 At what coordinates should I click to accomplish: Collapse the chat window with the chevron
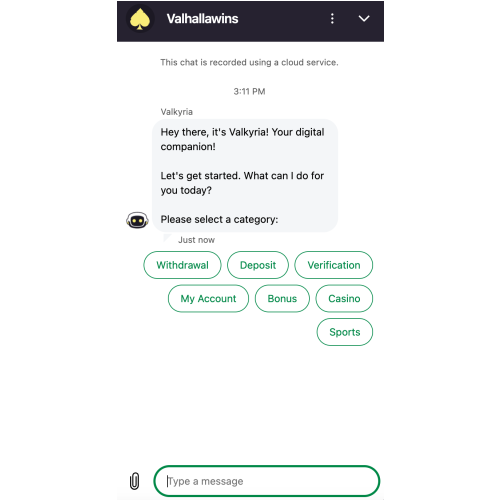pyautogui.click(x=364, y=19)
